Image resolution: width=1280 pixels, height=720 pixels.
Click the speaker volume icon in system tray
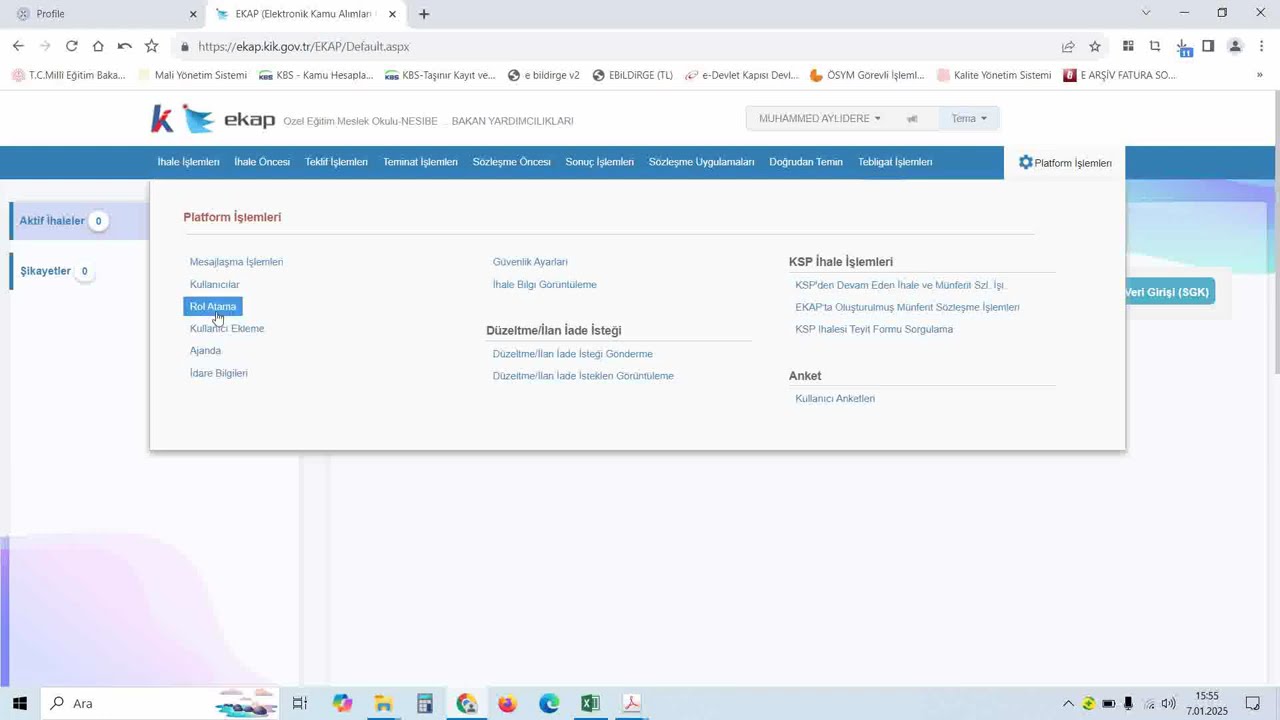click(1168, 703)
